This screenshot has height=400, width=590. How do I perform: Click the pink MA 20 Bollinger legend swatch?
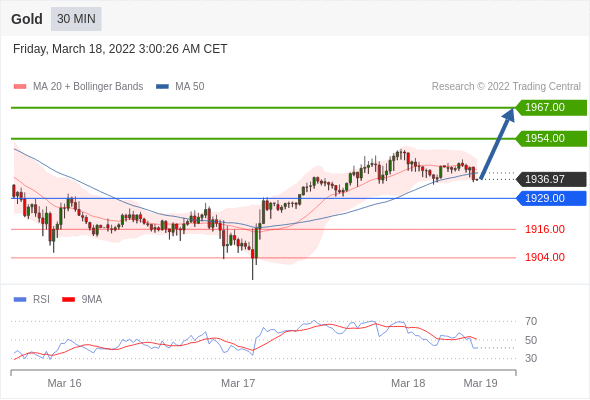coord(20,87)
